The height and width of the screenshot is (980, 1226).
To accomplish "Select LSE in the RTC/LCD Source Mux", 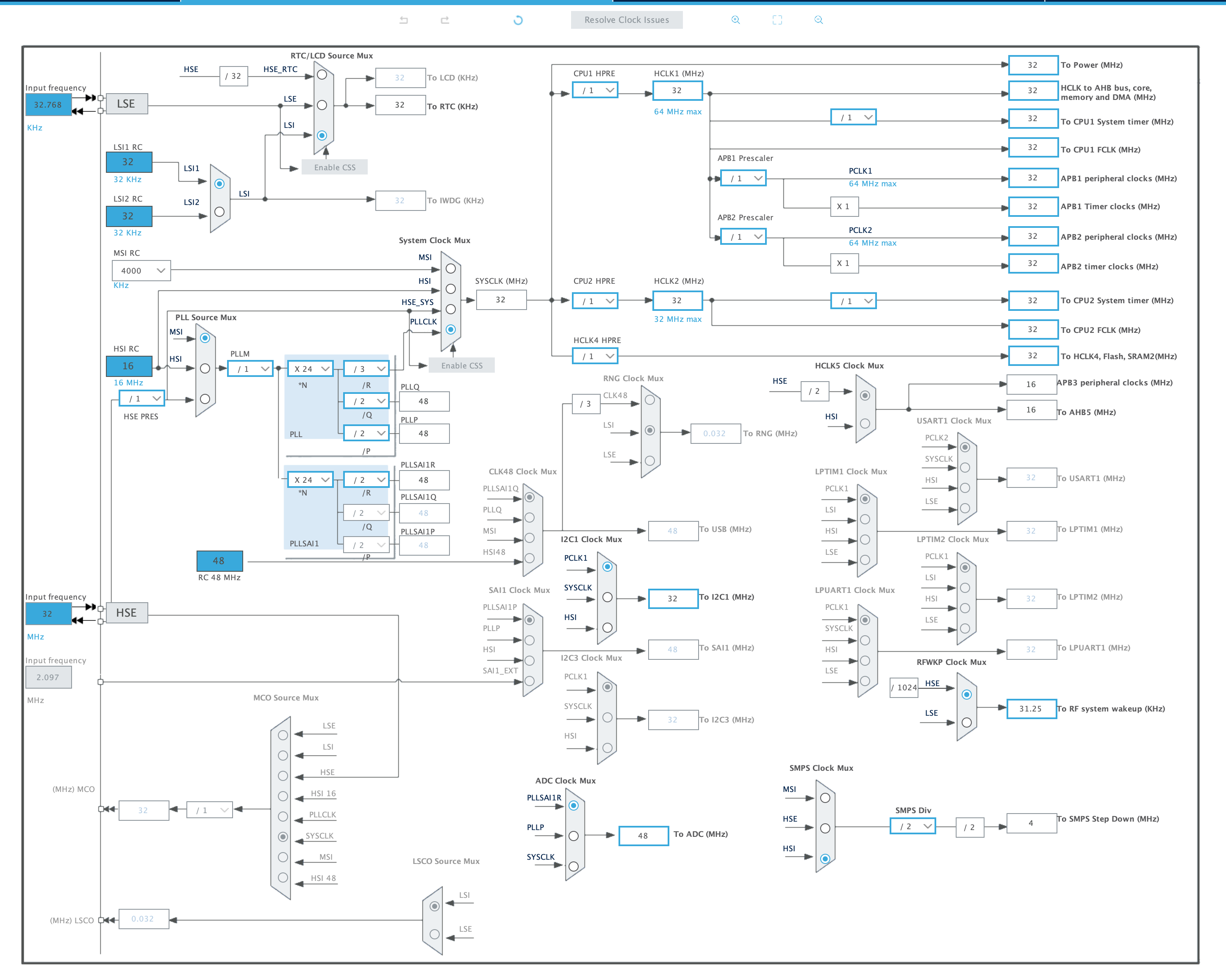I will point(322,105).
